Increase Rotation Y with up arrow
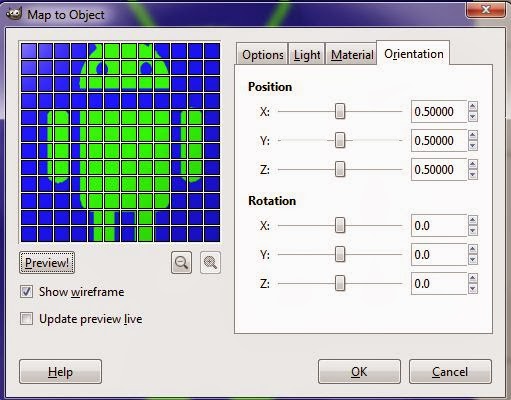The height and width of the screenshot is (400, 511). [473, 250]
